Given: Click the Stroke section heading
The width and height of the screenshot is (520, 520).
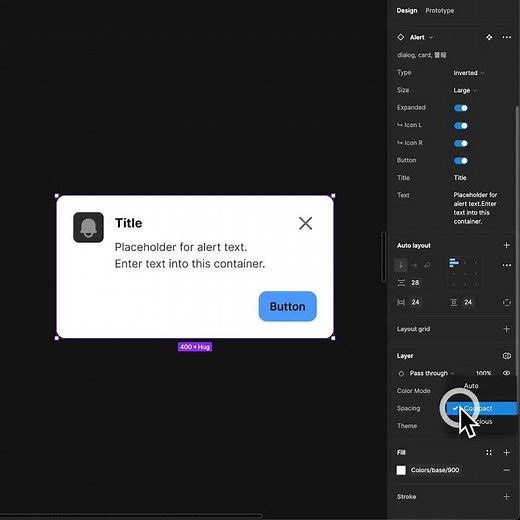Looking at the screenshot, I should coord(406,497).
